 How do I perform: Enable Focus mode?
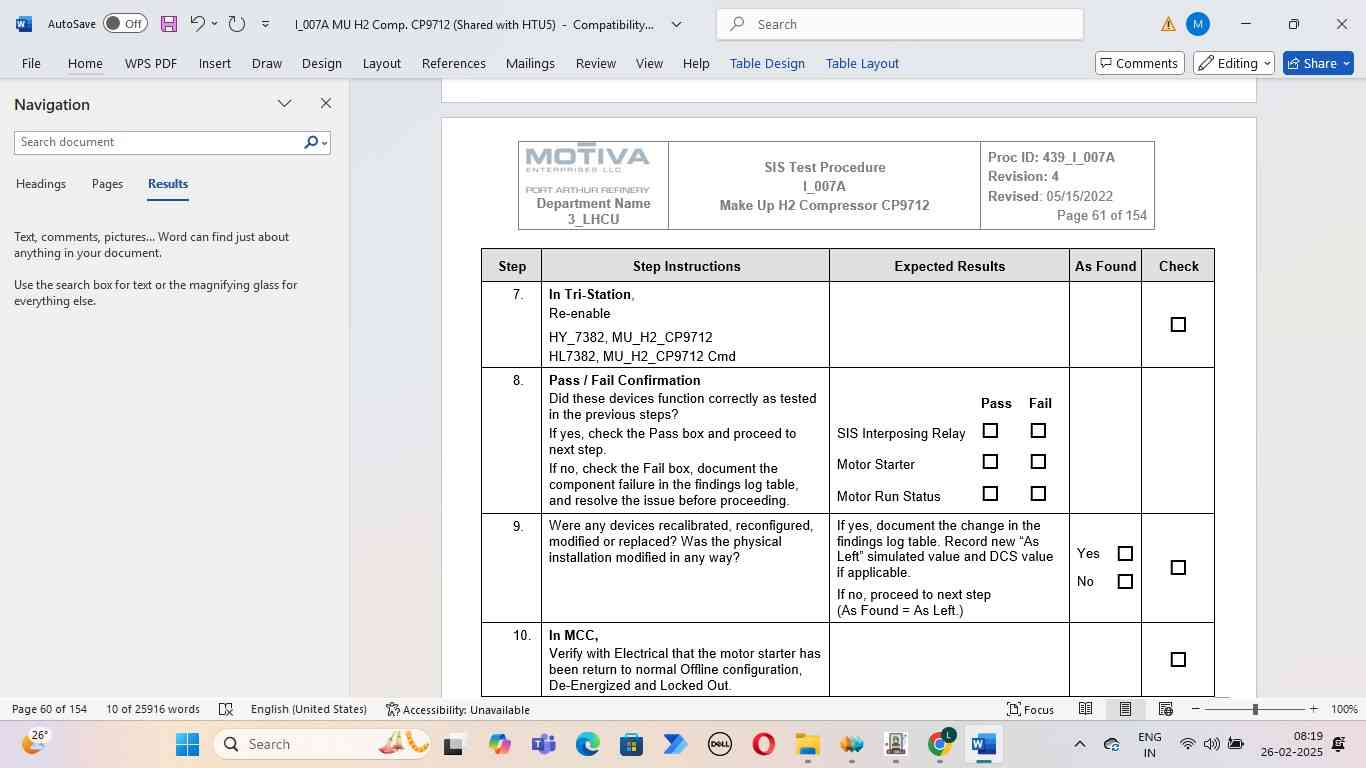coord(1030,709)
